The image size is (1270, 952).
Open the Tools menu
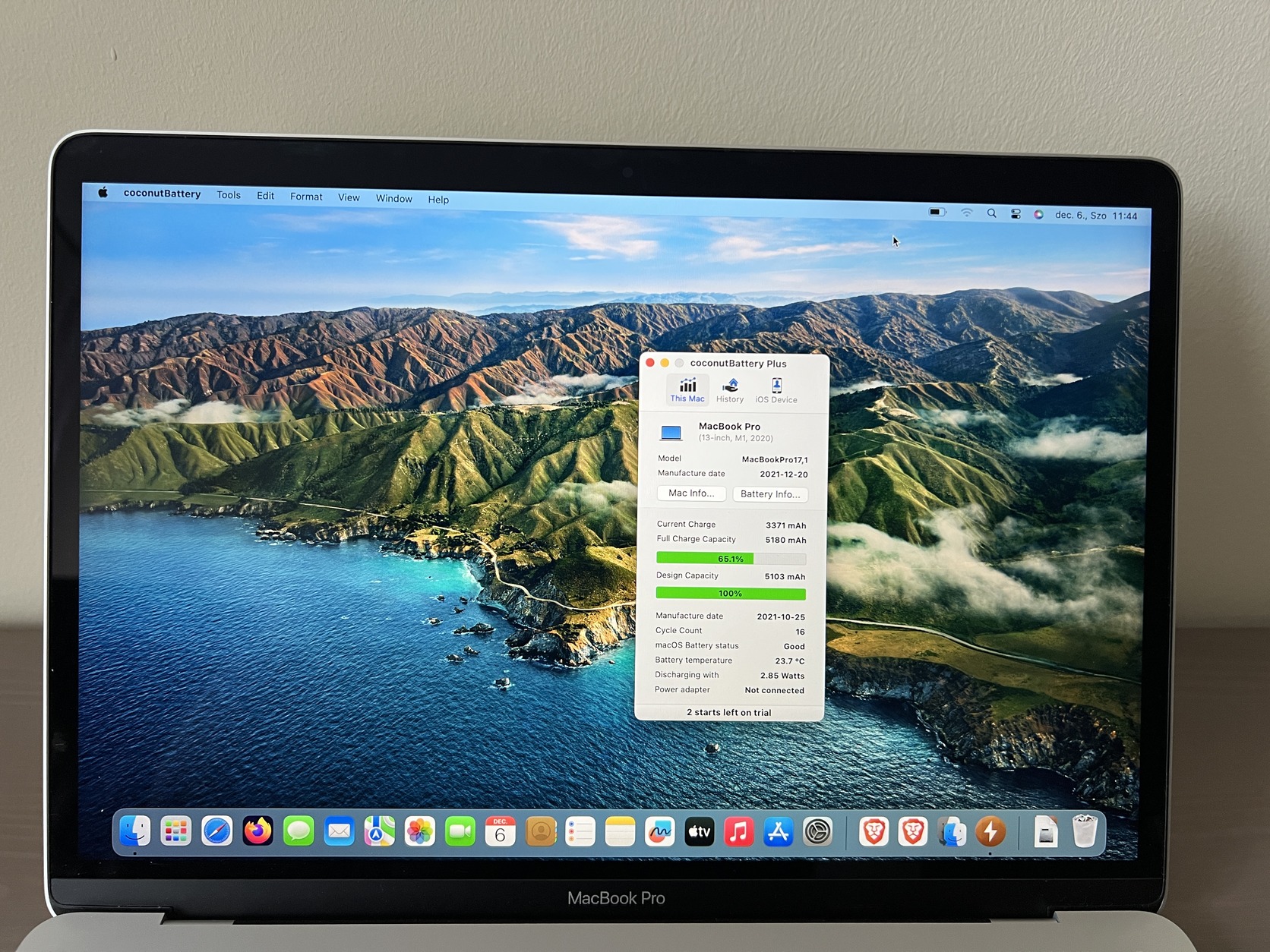[229, 195]
